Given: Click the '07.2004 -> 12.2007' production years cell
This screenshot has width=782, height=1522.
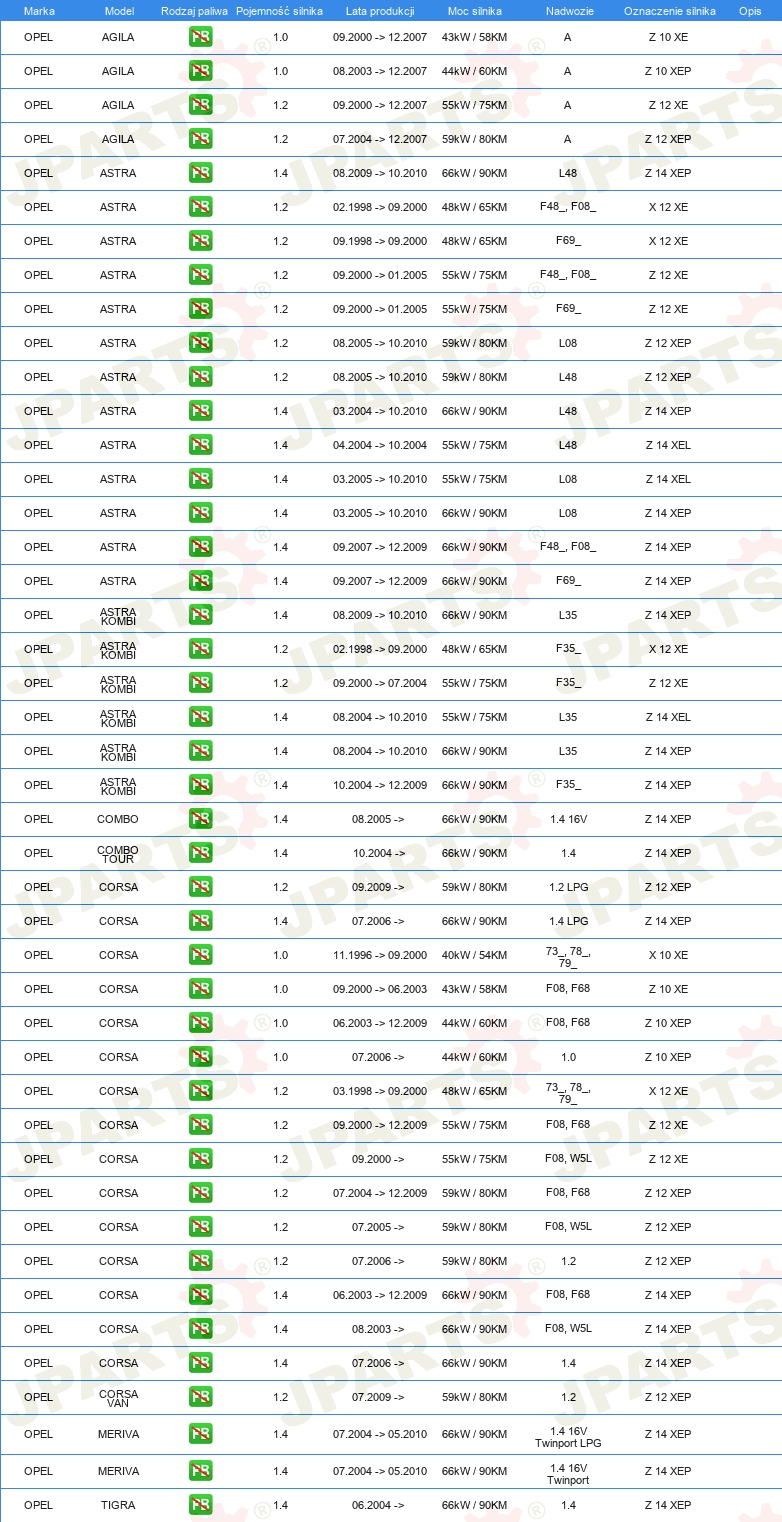Looking at the screenshot, I should pyautogui.click(x=380, y=139).
